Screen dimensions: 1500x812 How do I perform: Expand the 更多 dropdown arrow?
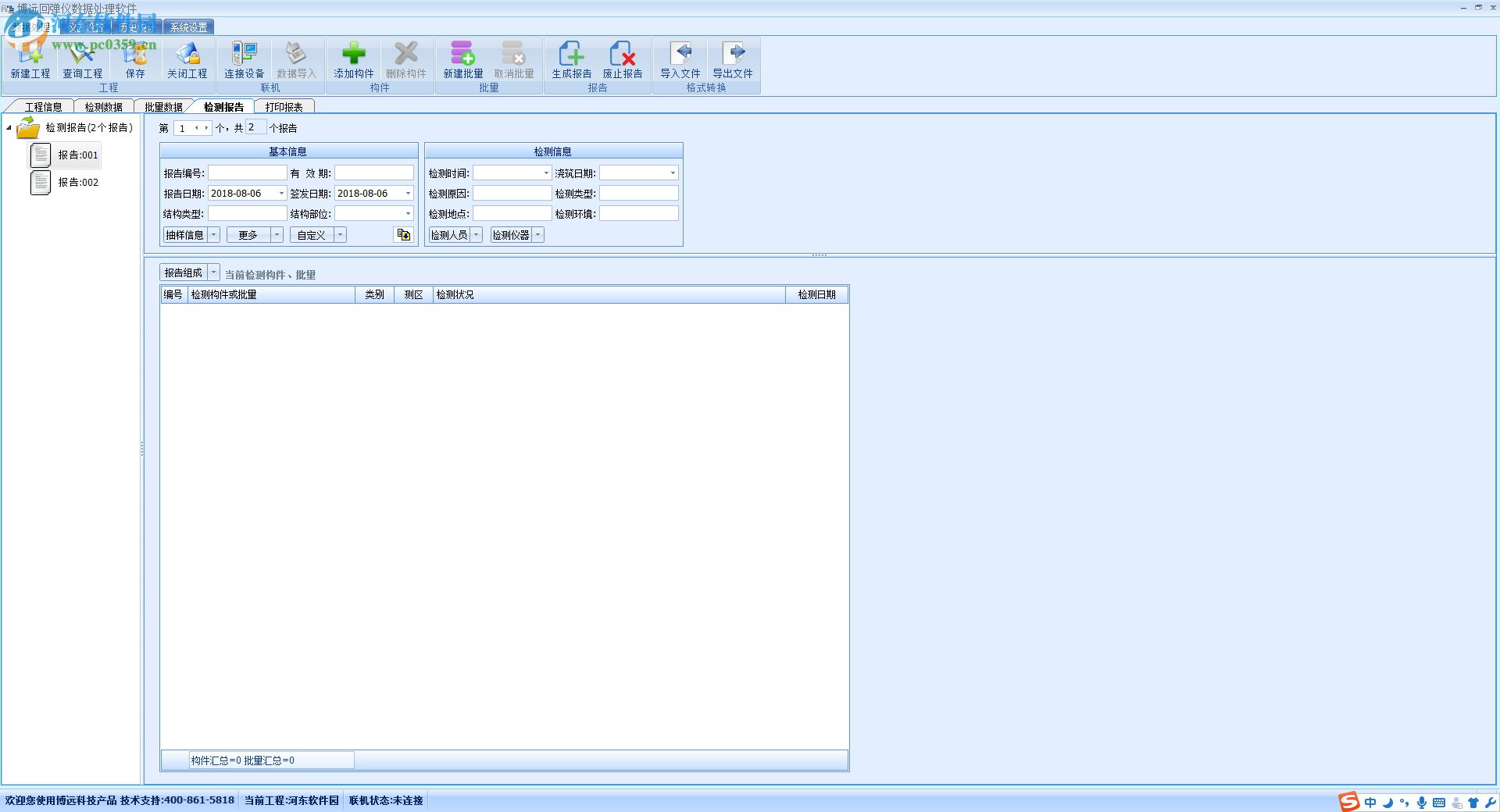pos(277,234)
